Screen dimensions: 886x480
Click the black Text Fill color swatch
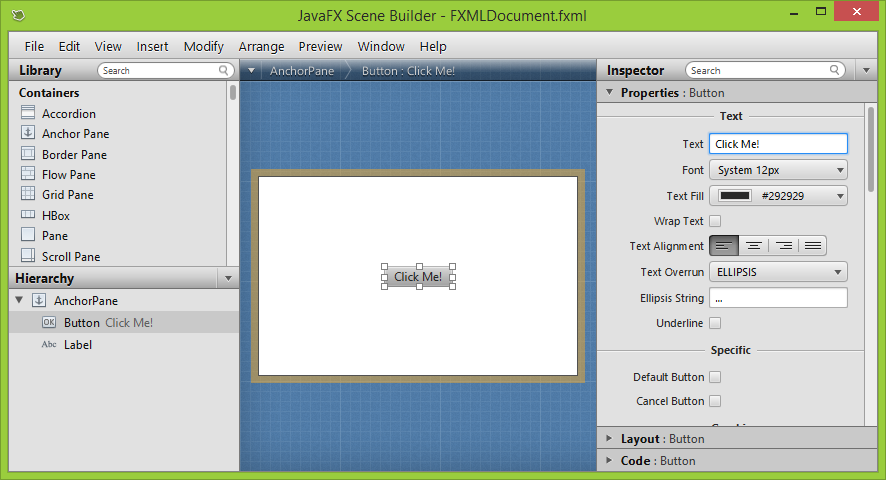click(x=735, y=196)
